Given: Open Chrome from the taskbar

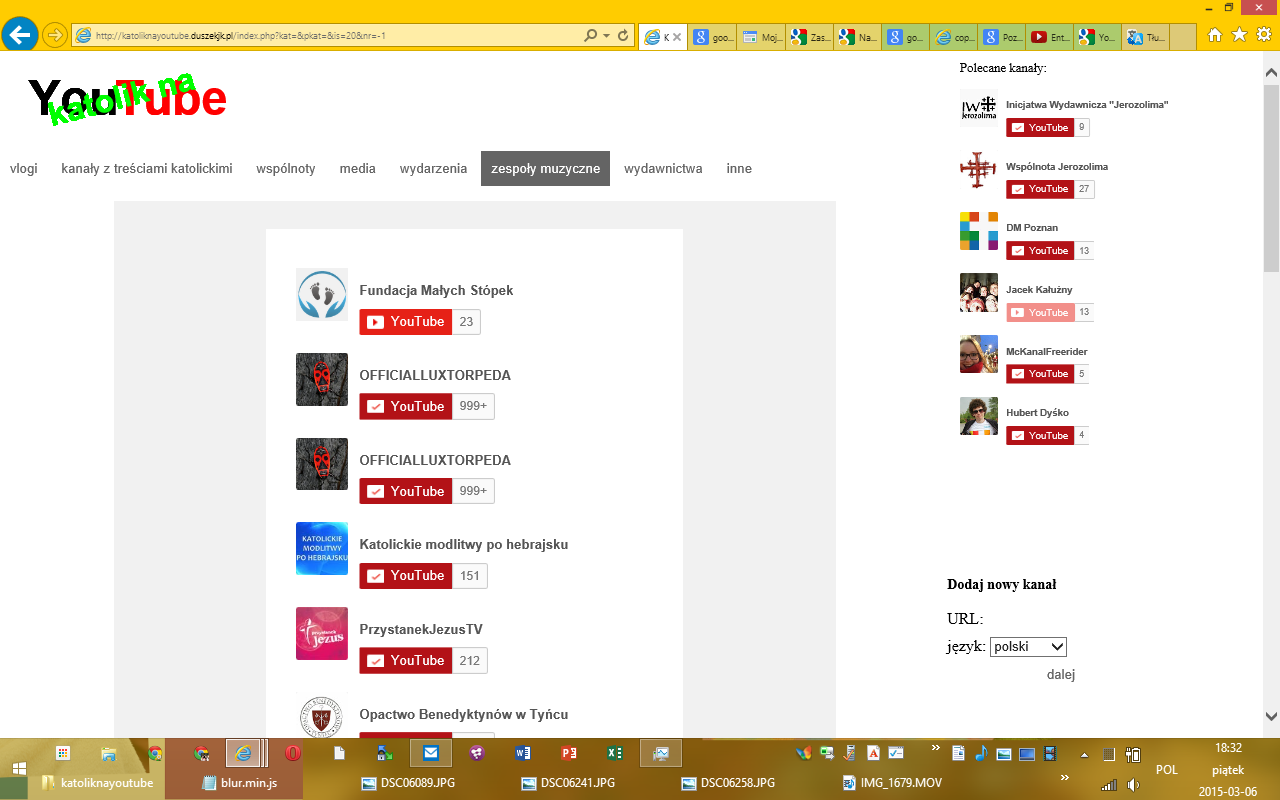Looking at the screenshot, I should (x=155, y=753).
